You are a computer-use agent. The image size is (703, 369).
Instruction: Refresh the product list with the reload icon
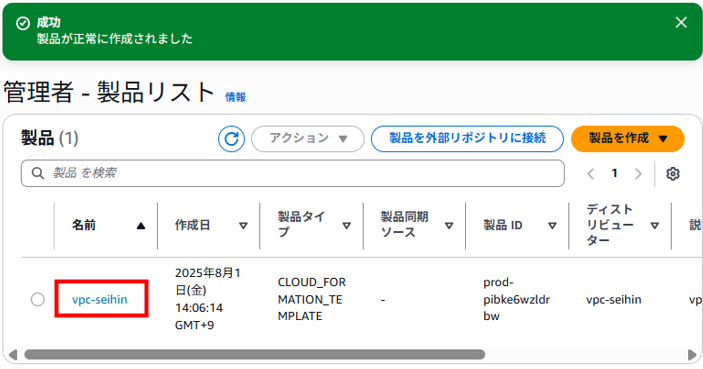231,139
